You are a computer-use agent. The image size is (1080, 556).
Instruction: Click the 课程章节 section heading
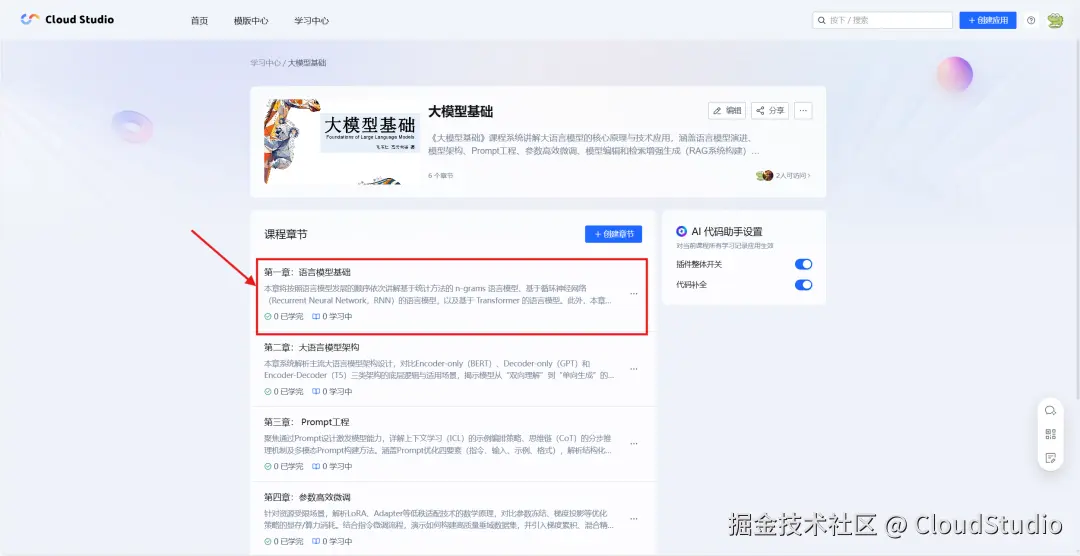click(x=286, y=234)
